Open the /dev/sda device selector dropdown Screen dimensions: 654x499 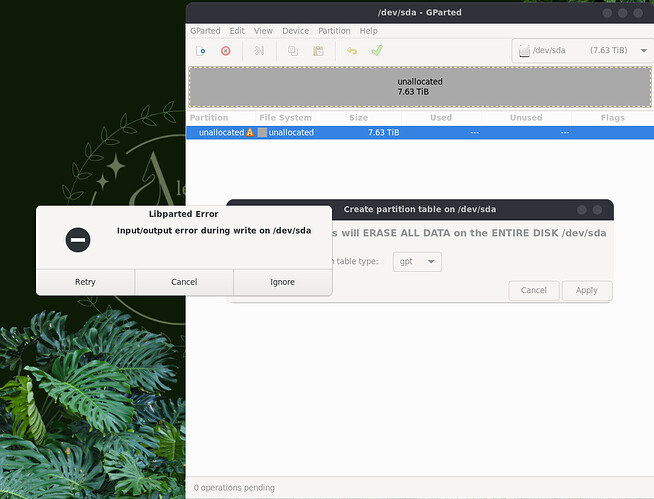click(583, 50)
